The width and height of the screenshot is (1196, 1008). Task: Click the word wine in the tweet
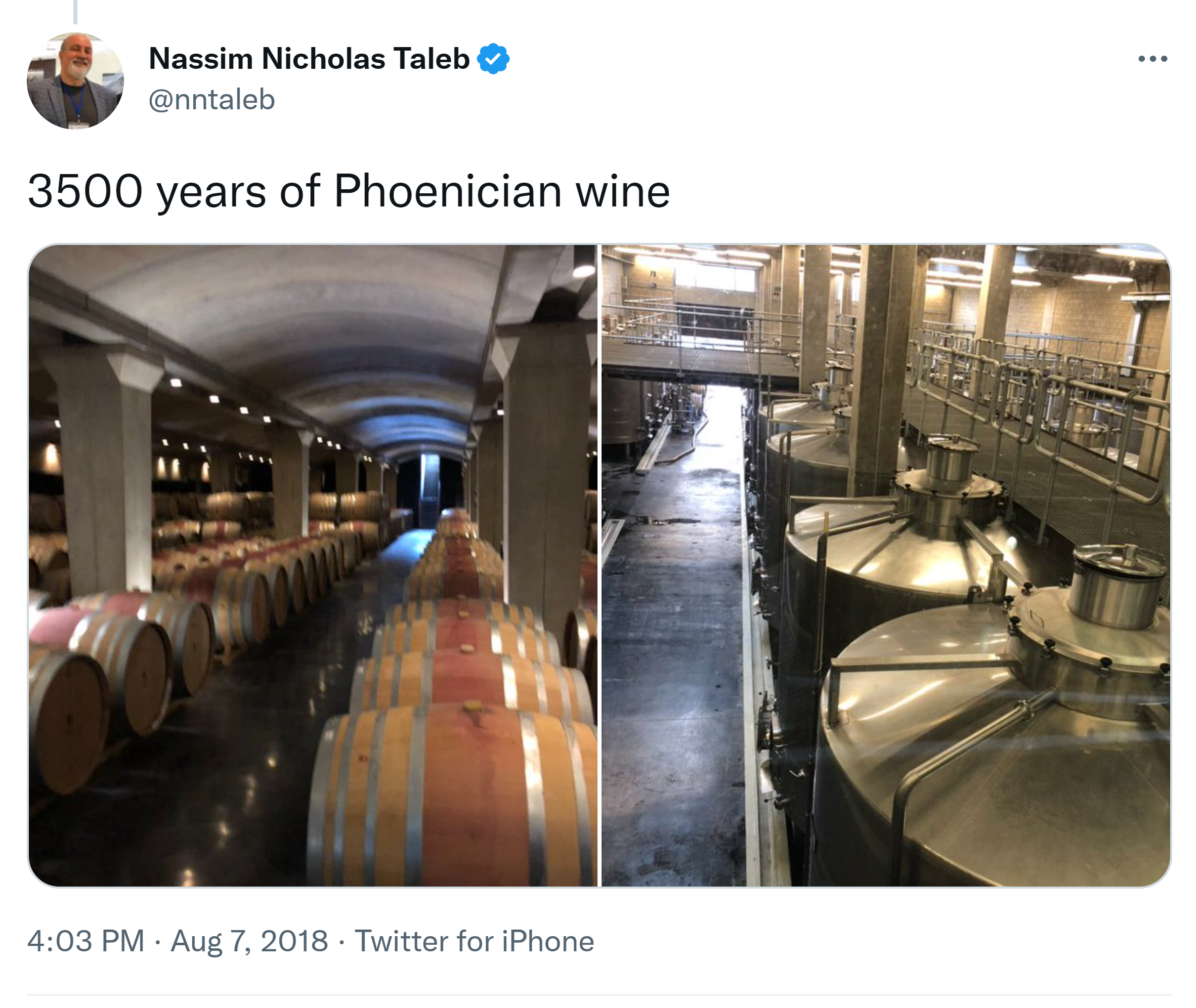pos(623,191)
